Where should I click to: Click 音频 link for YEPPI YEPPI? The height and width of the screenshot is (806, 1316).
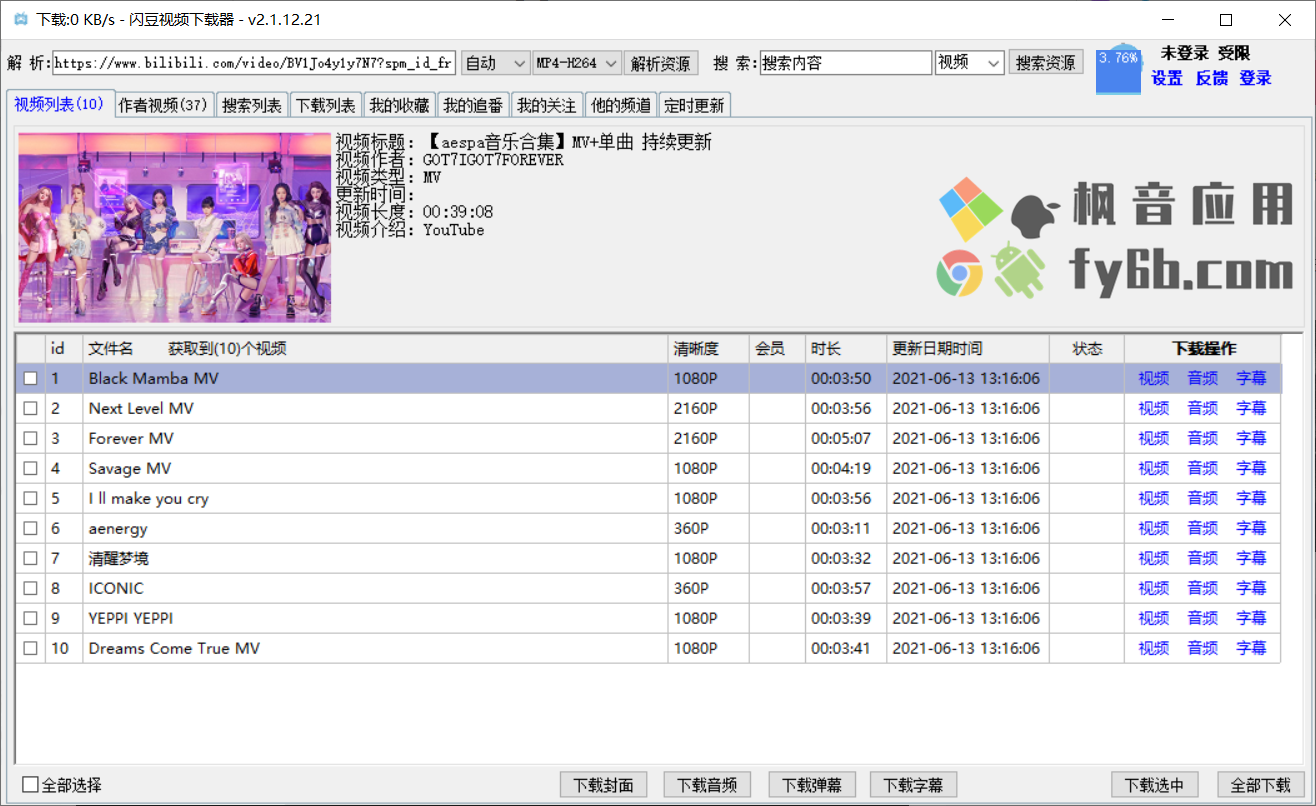pyautogui.click(x=1203, y=619)
